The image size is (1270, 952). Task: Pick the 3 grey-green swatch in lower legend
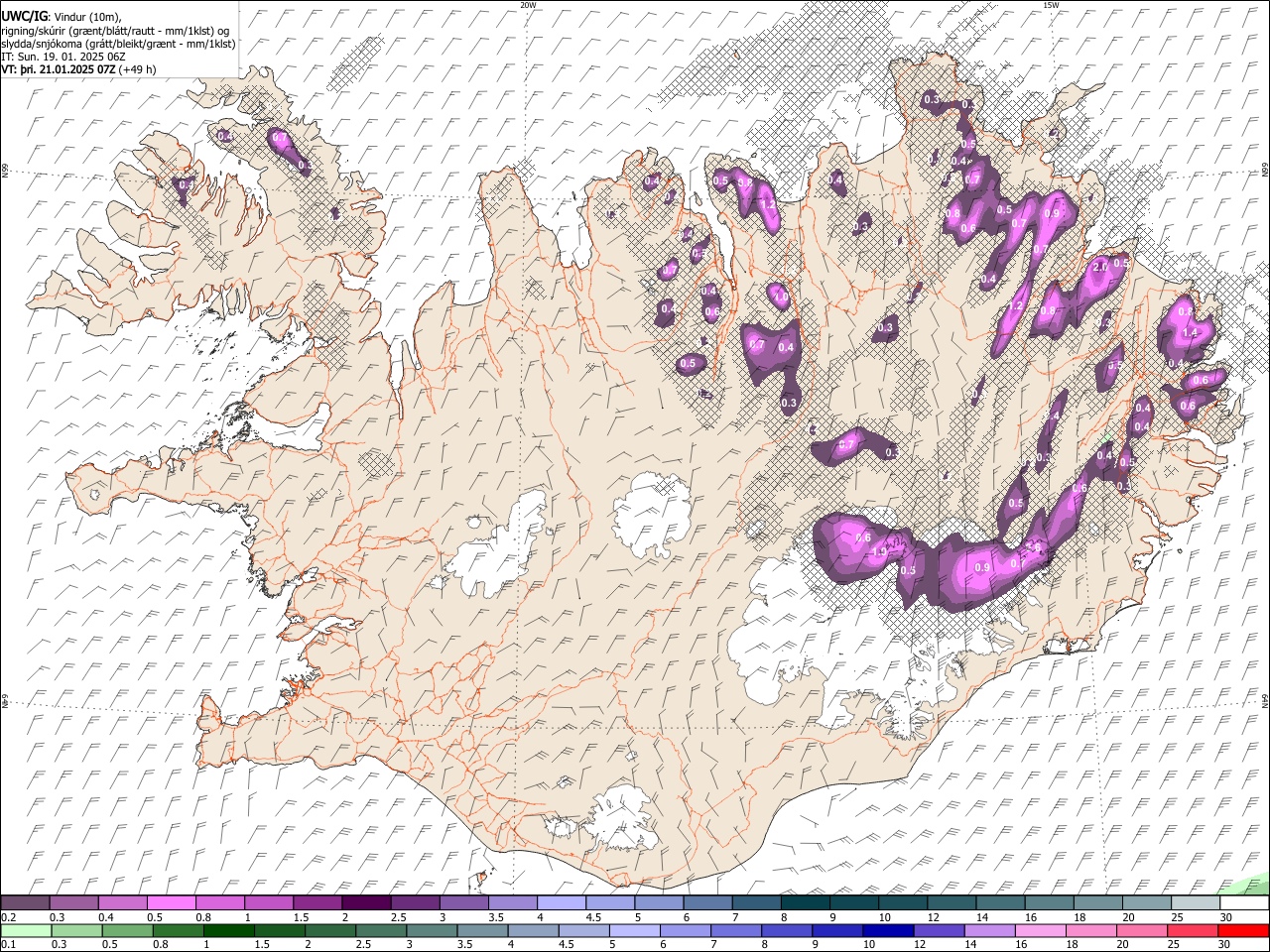pyautogui.click(x=432, y=930)
